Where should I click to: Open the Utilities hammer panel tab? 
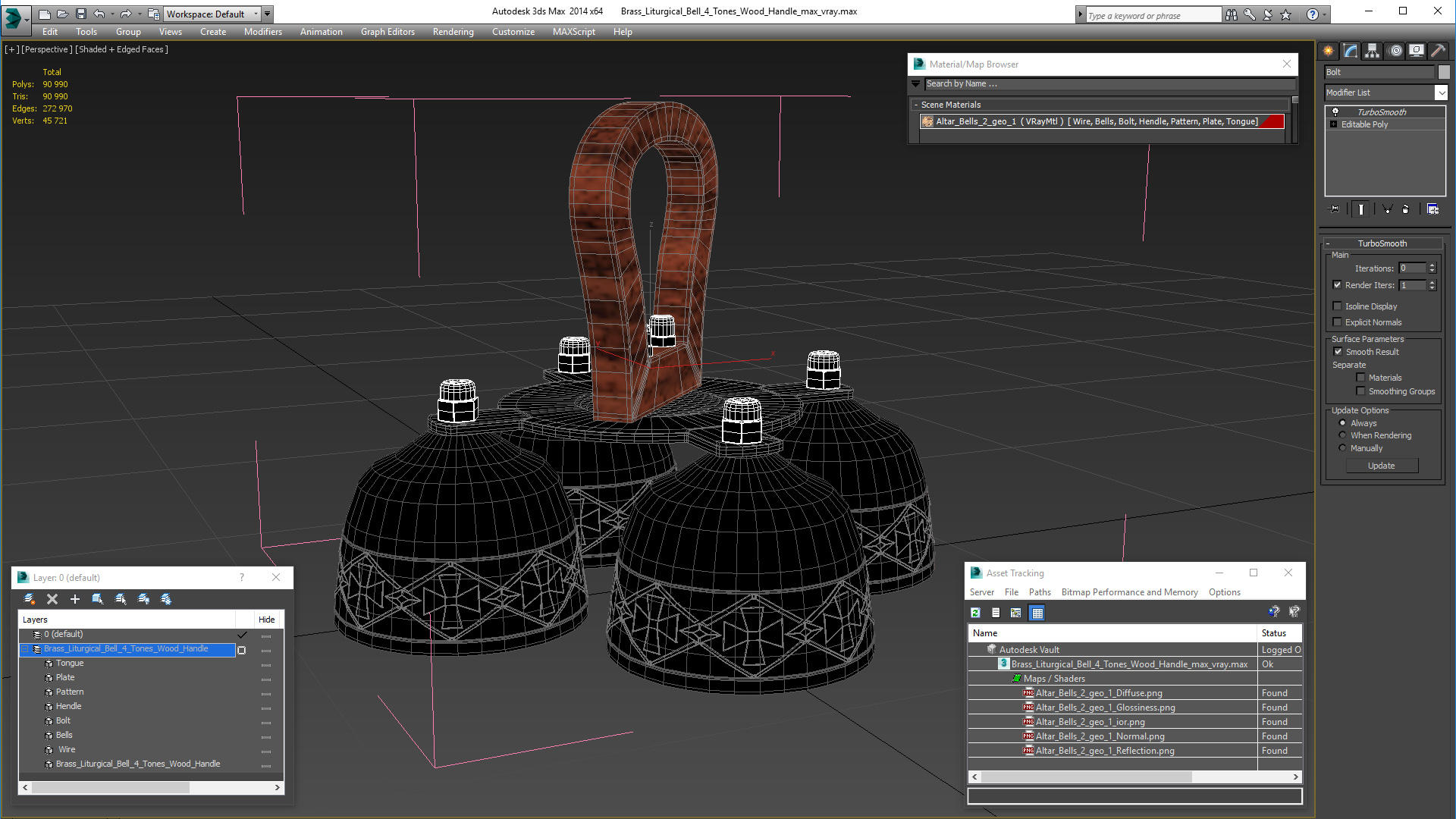(x=1438, y=51)
